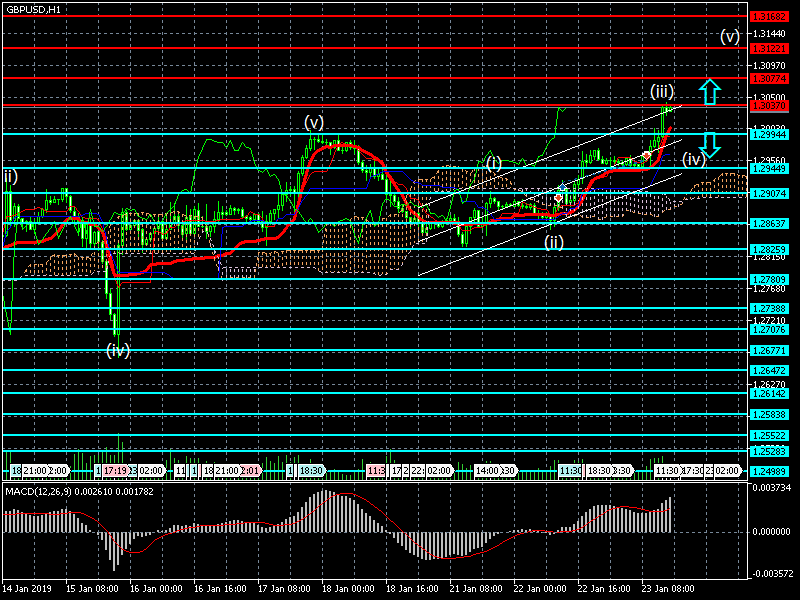This screenshot has height=600, width=800.
Task: Select the 1.24989 bottom price tag
Action: coord(769,470)
